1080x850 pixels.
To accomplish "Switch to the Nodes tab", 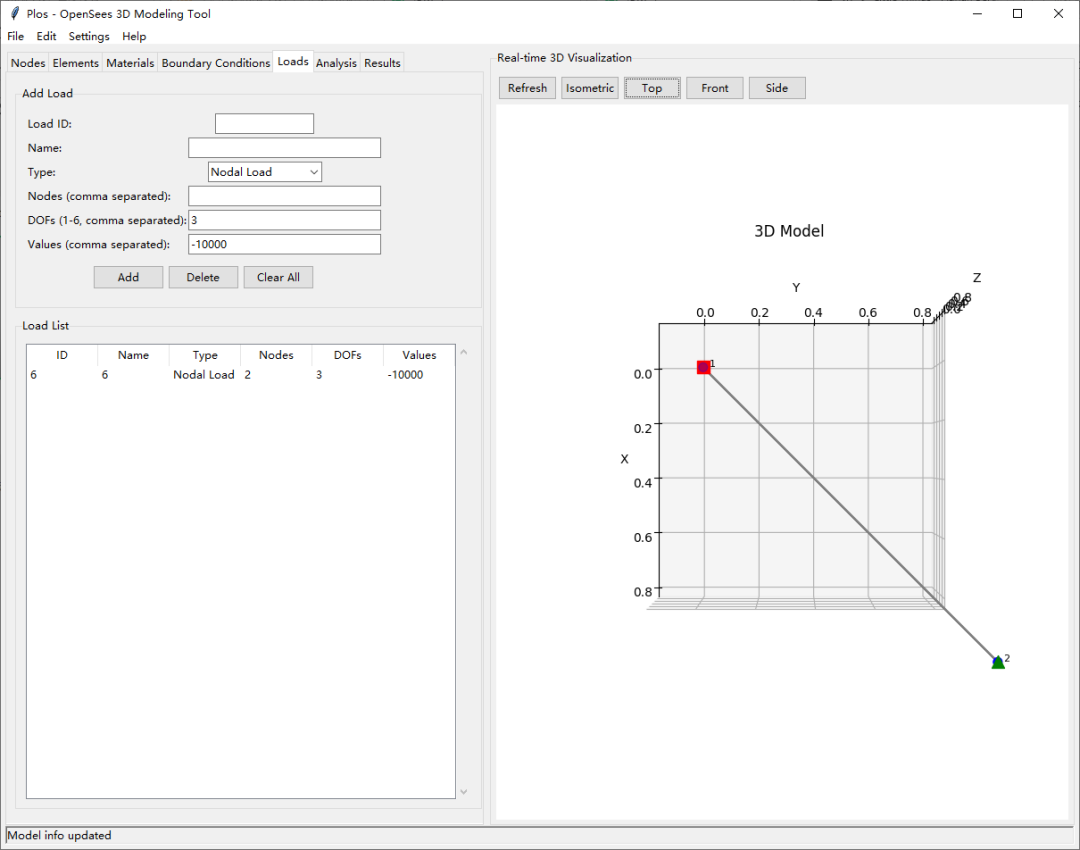I will pos(28,63).
